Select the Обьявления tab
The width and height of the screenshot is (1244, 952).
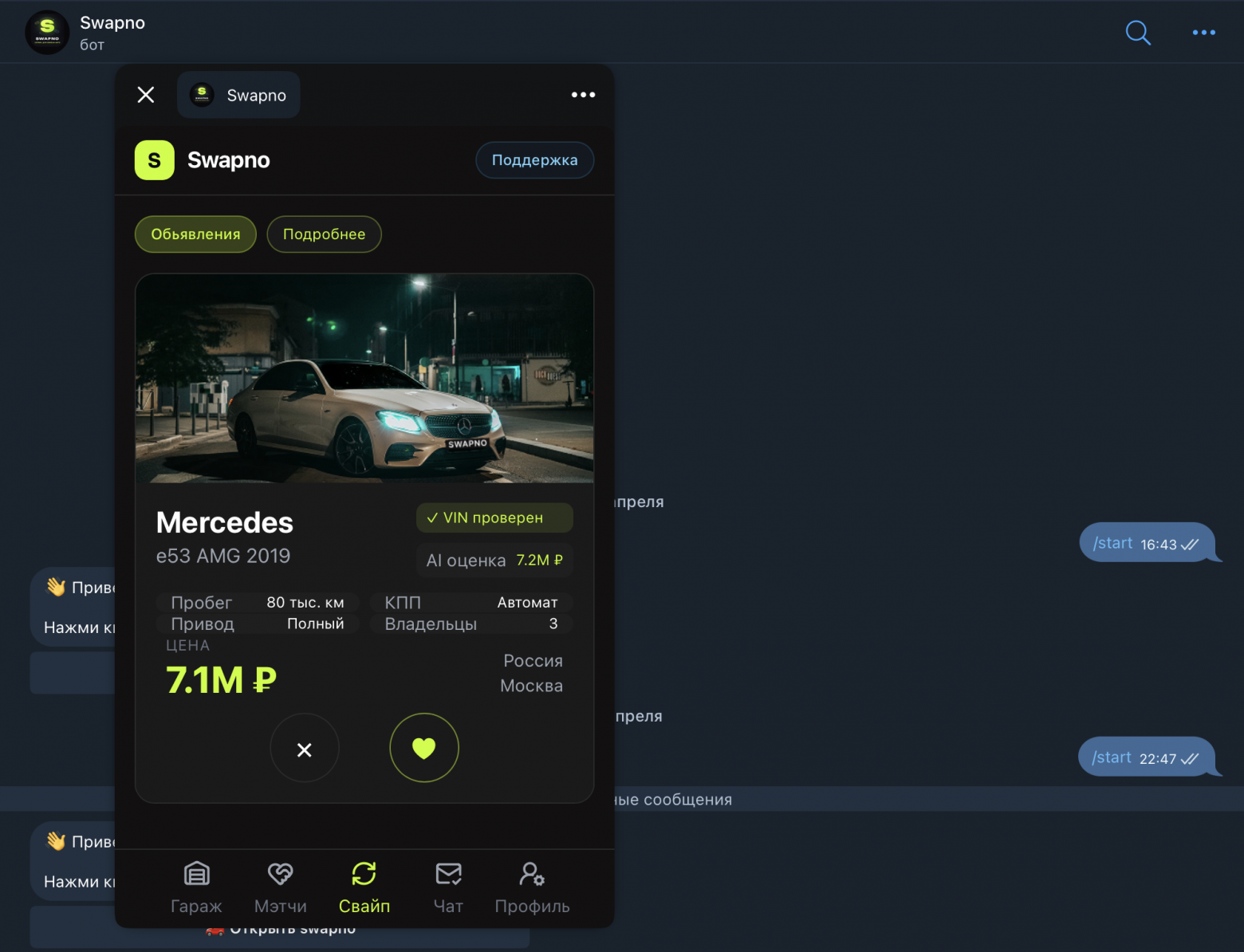click(x=195, y=234)
